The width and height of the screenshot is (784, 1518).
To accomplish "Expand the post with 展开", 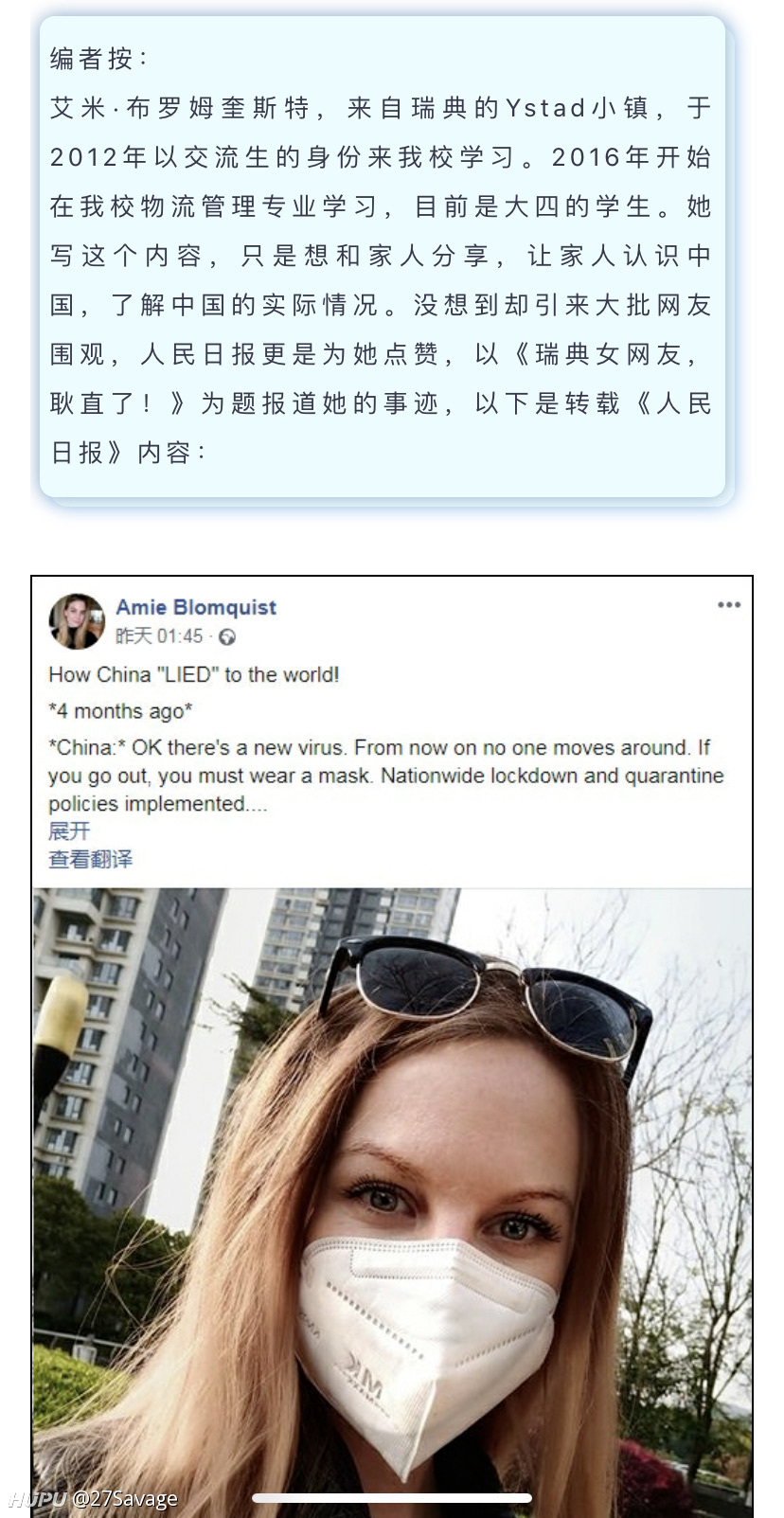I will [69, 830].
